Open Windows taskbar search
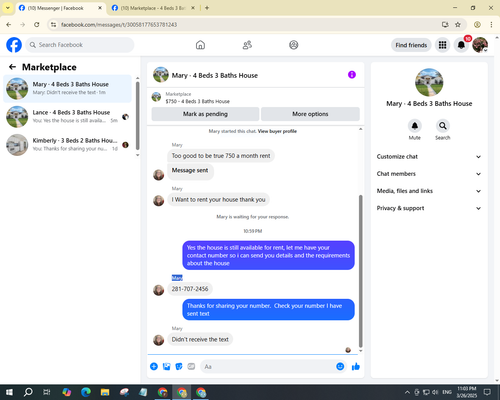This screenshot has height=400, width=500. click(28, 392)
